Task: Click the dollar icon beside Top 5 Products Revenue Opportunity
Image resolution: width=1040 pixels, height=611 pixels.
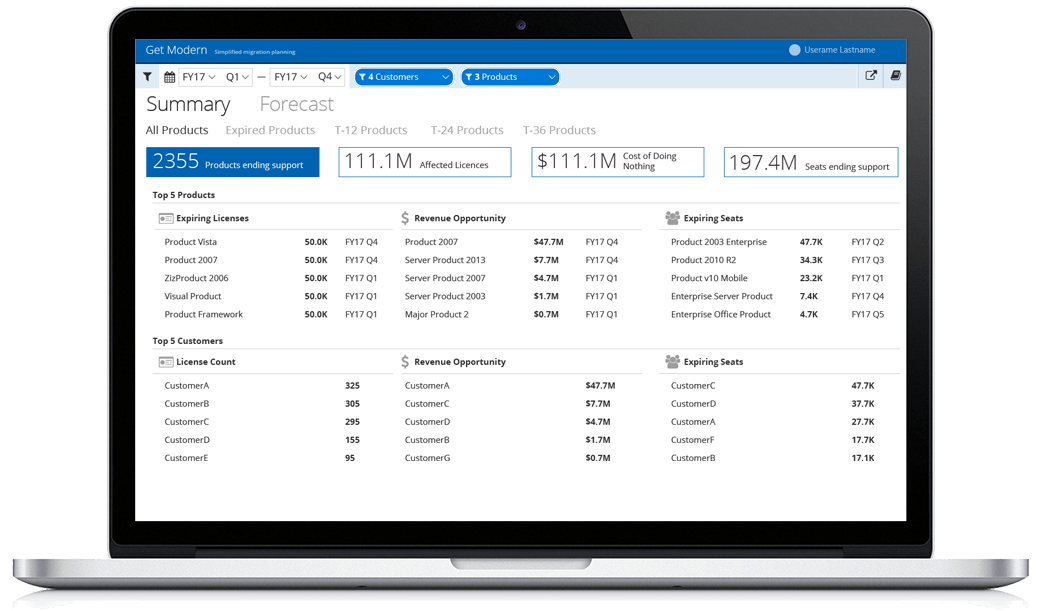Action: click(x=405, y=218)
